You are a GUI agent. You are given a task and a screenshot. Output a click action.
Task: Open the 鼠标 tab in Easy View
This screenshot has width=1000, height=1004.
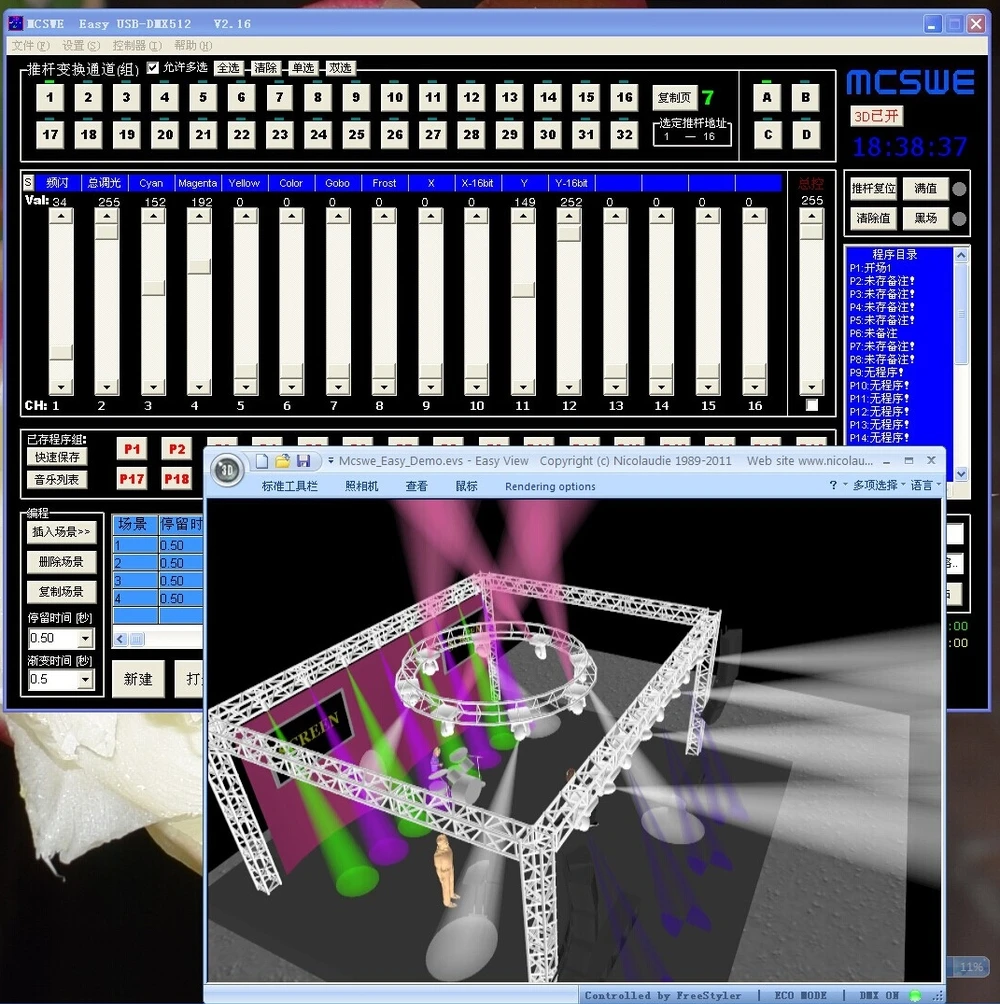click(x=466, y=486)
